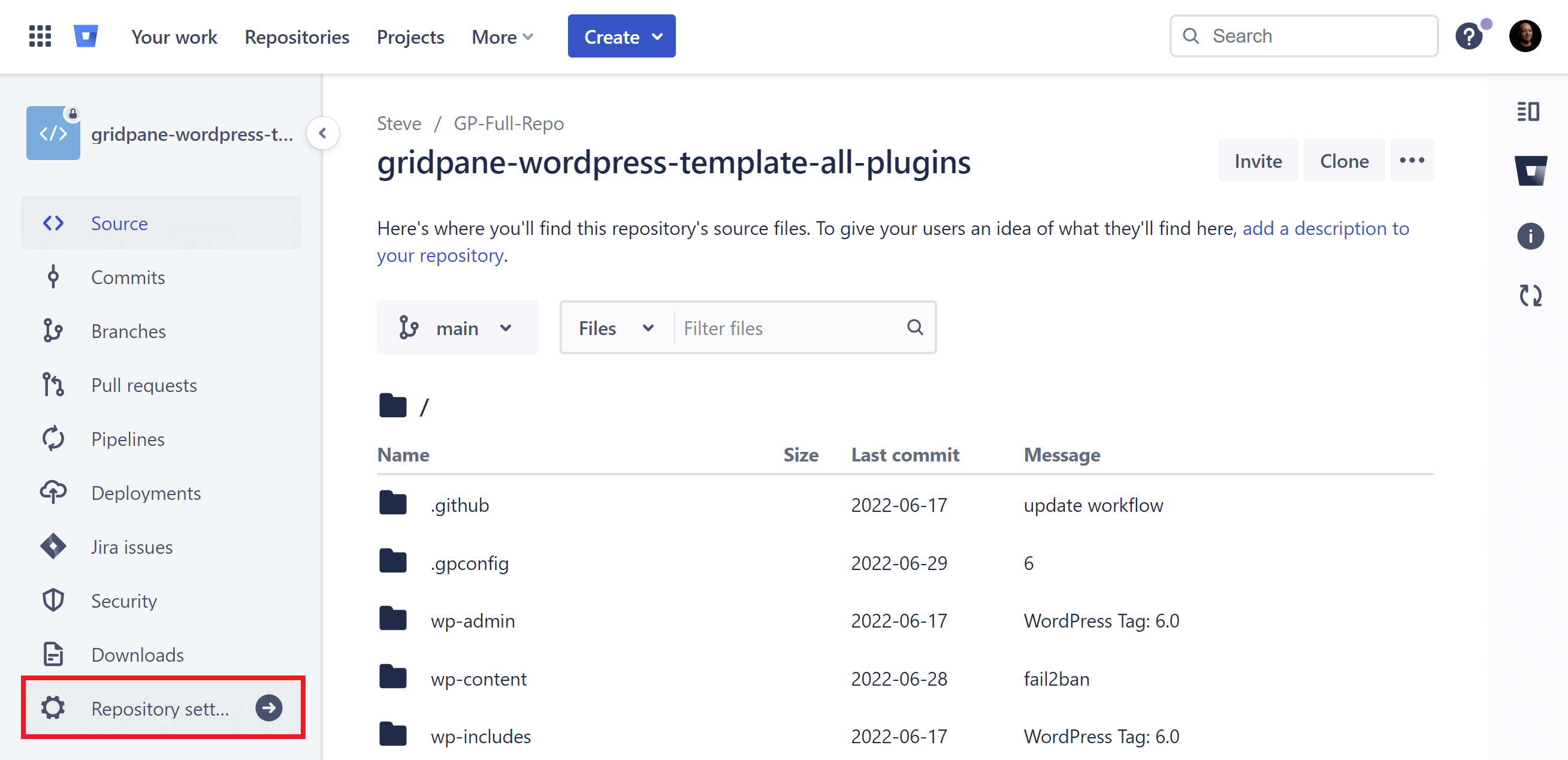
Task: Click the Pipelines circular icon
Action: coord(53,439)
